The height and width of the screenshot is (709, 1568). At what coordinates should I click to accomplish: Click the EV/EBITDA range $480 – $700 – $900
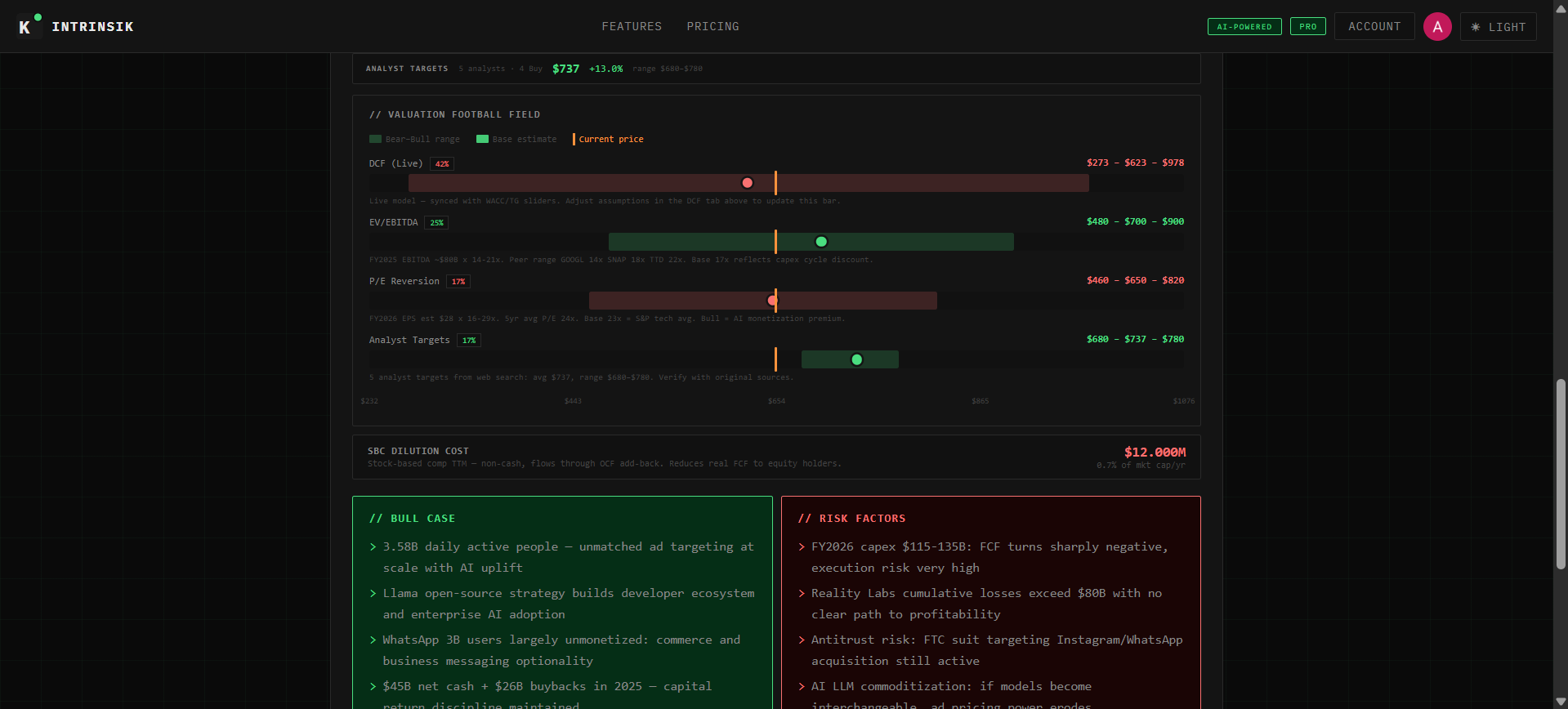[1135, 221]
